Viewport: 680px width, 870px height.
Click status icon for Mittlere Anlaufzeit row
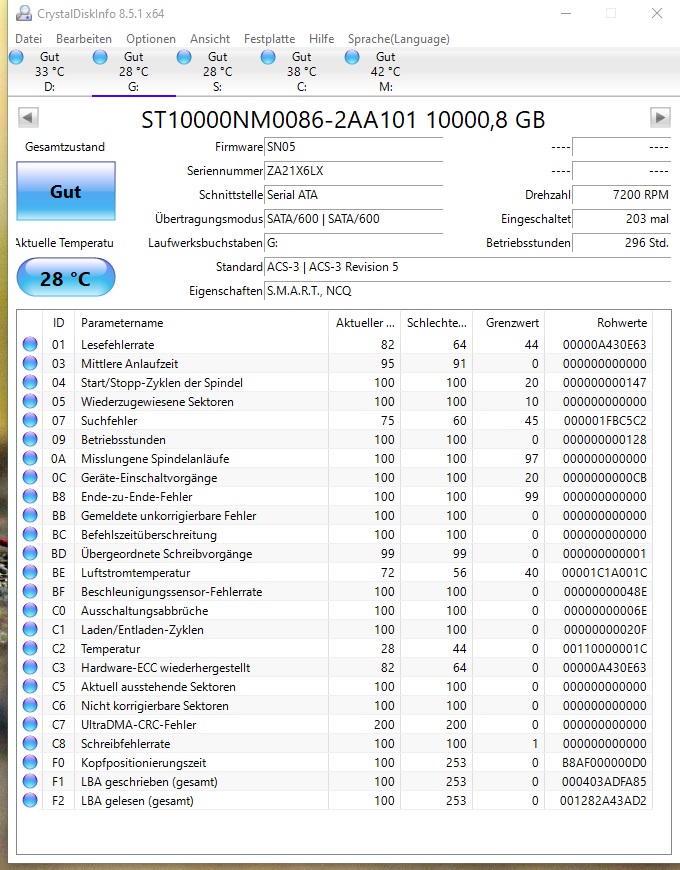click(30, 363)
